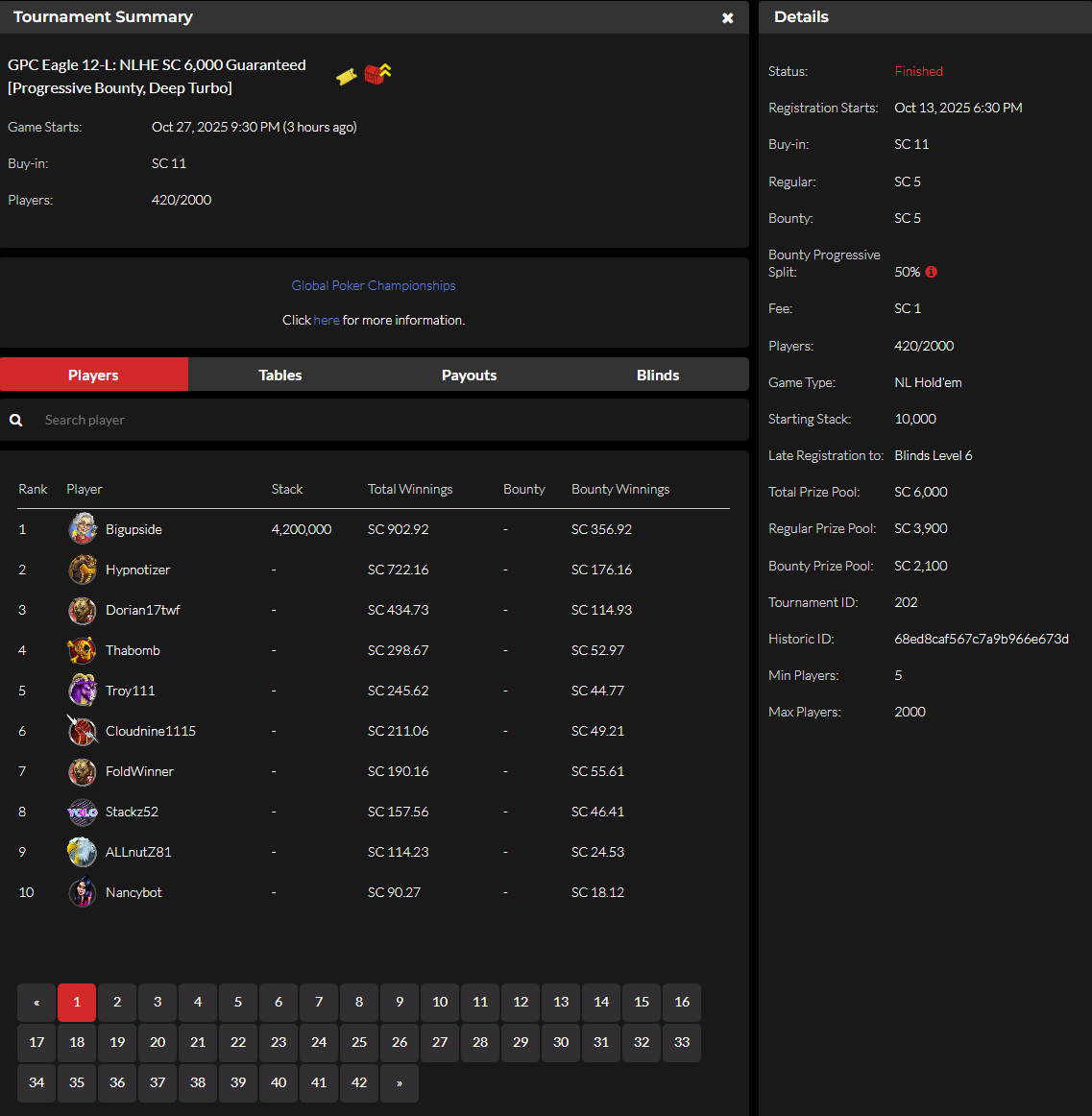Open Dorian17twf's avatar
The height and width of the screenshot is (1116, 1092).
tap(83, 610)
